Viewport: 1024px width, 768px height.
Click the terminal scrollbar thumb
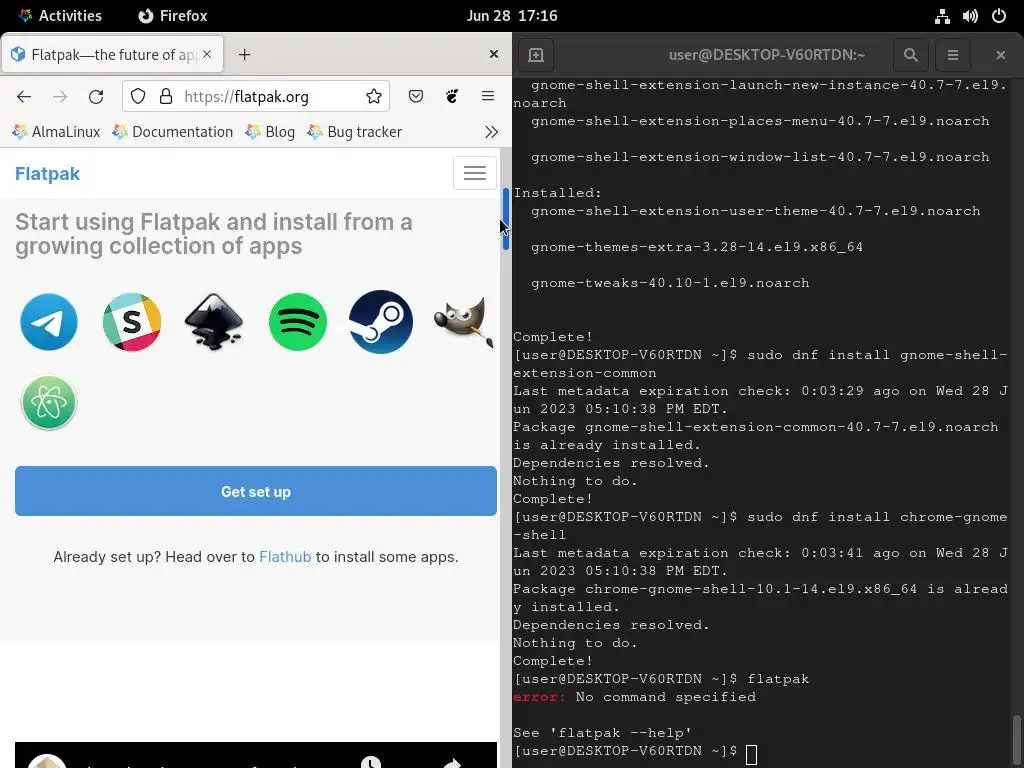coord(1016,741)
